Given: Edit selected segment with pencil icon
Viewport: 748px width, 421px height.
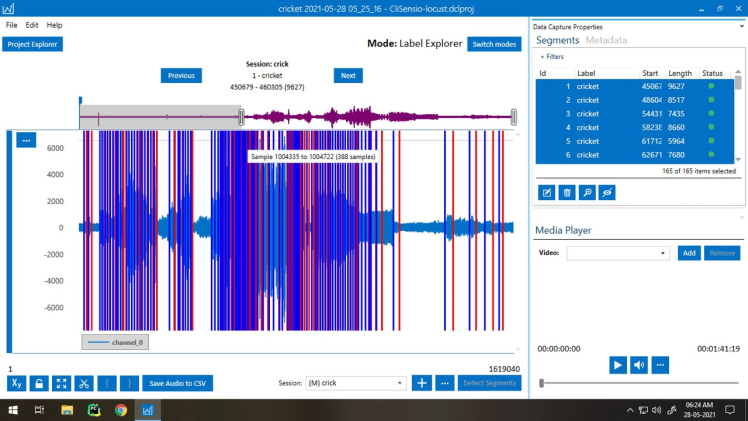Looking at the screenshot, I should (547, 192).
